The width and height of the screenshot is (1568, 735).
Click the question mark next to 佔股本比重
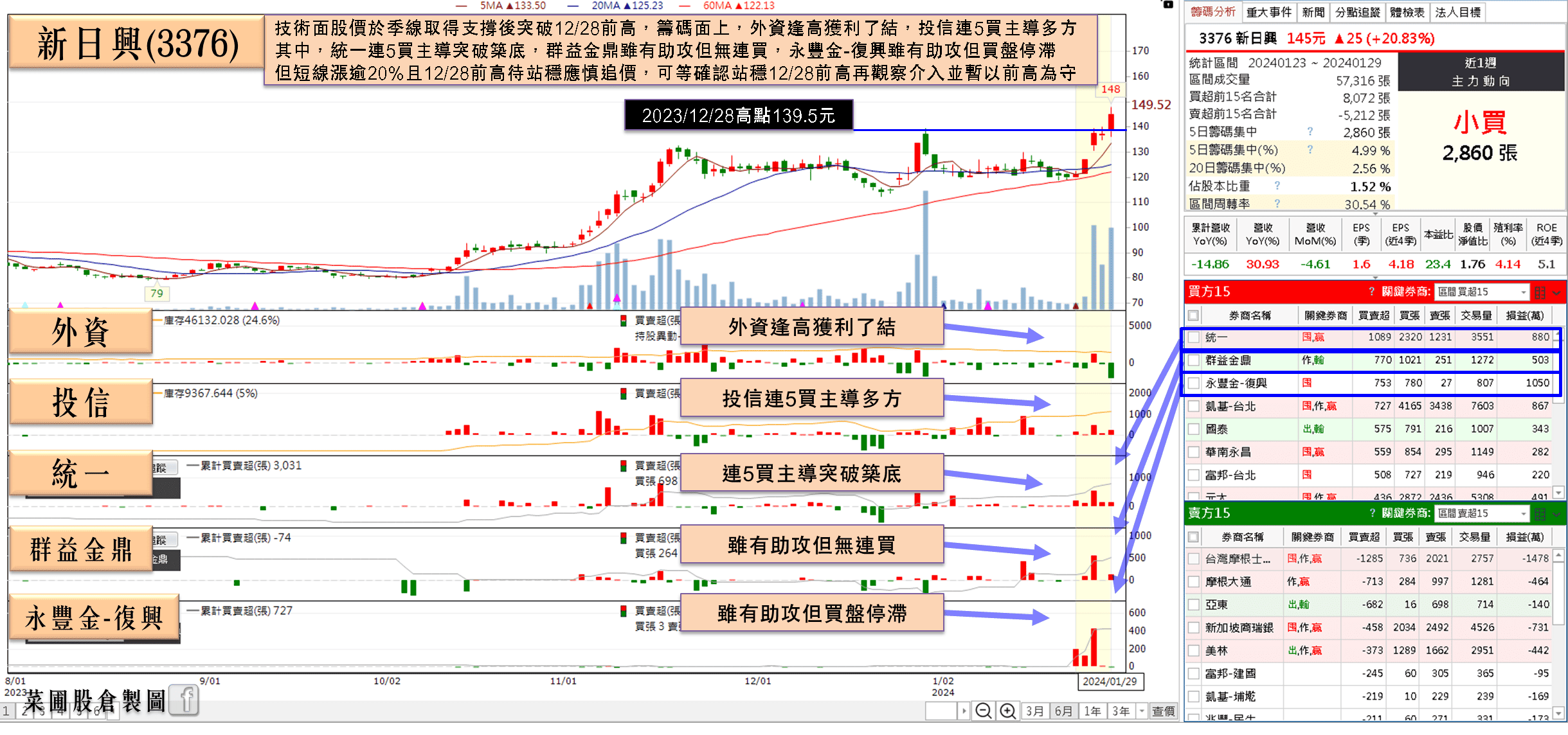(1277, 186)
